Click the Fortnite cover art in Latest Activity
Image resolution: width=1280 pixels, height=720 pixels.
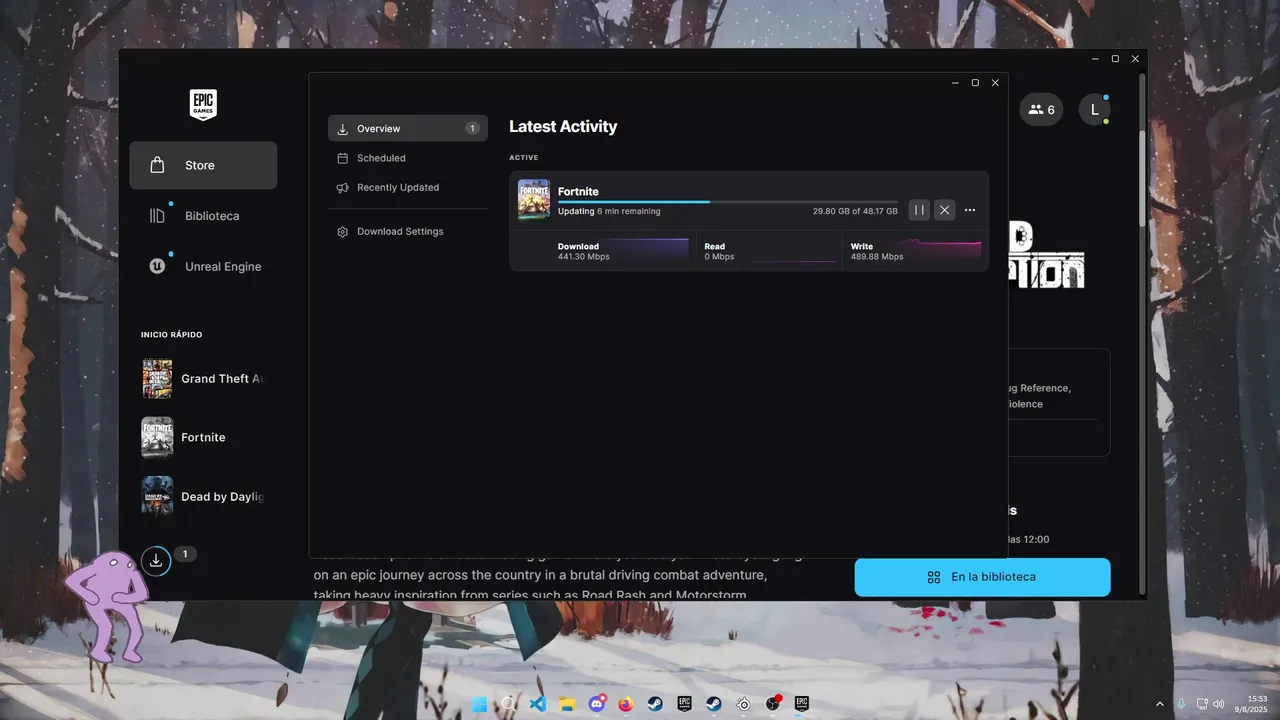click(534, 200)
